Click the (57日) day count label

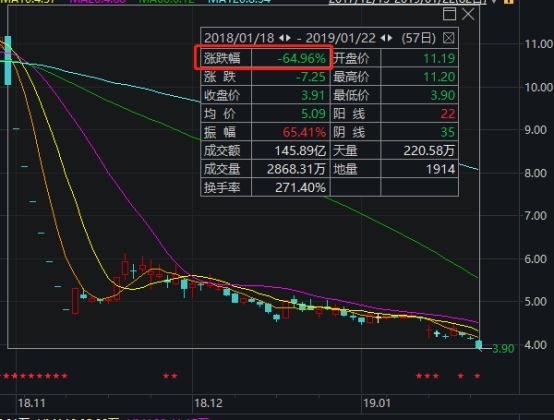(x=418, y=38)
